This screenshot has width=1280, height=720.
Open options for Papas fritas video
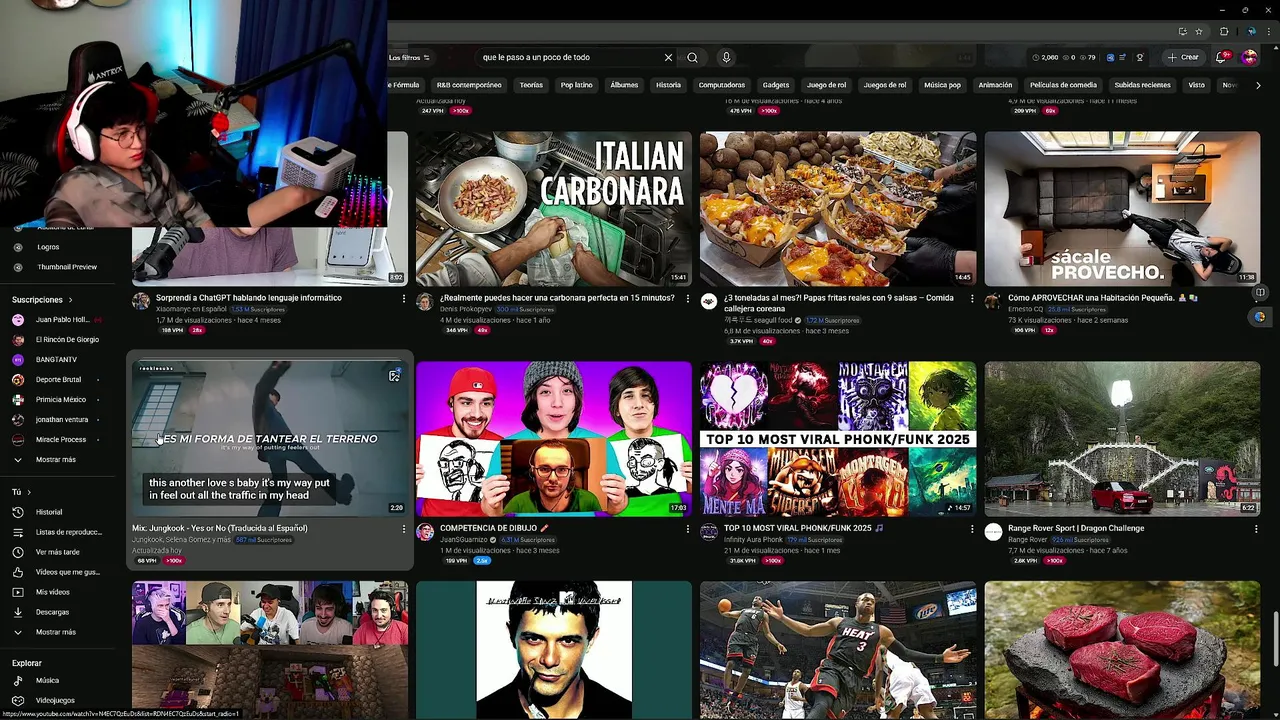pyautogui.click(x=972, y=298)
